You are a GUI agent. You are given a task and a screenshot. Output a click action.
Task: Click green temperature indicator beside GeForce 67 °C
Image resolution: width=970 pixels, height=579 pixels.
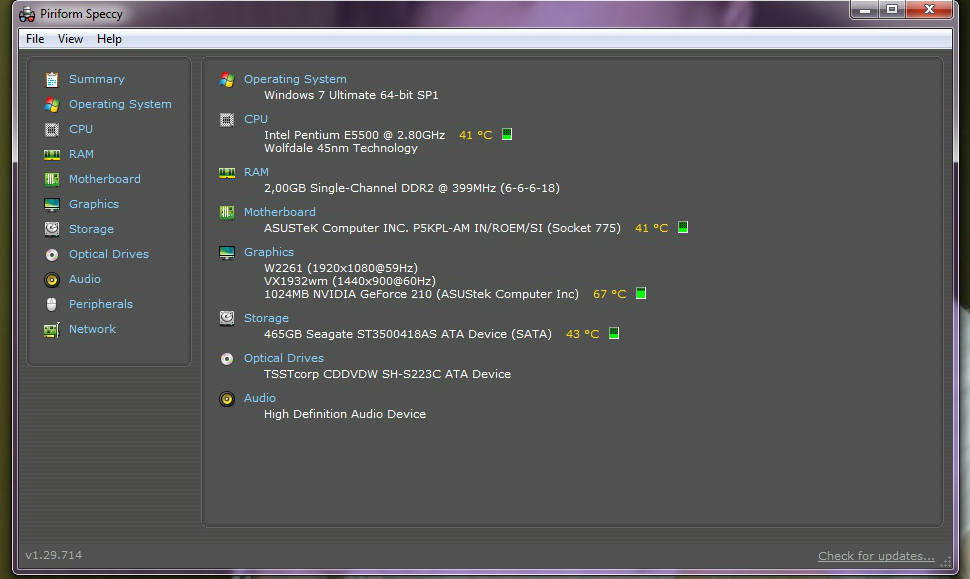click(x=641, y=293)
